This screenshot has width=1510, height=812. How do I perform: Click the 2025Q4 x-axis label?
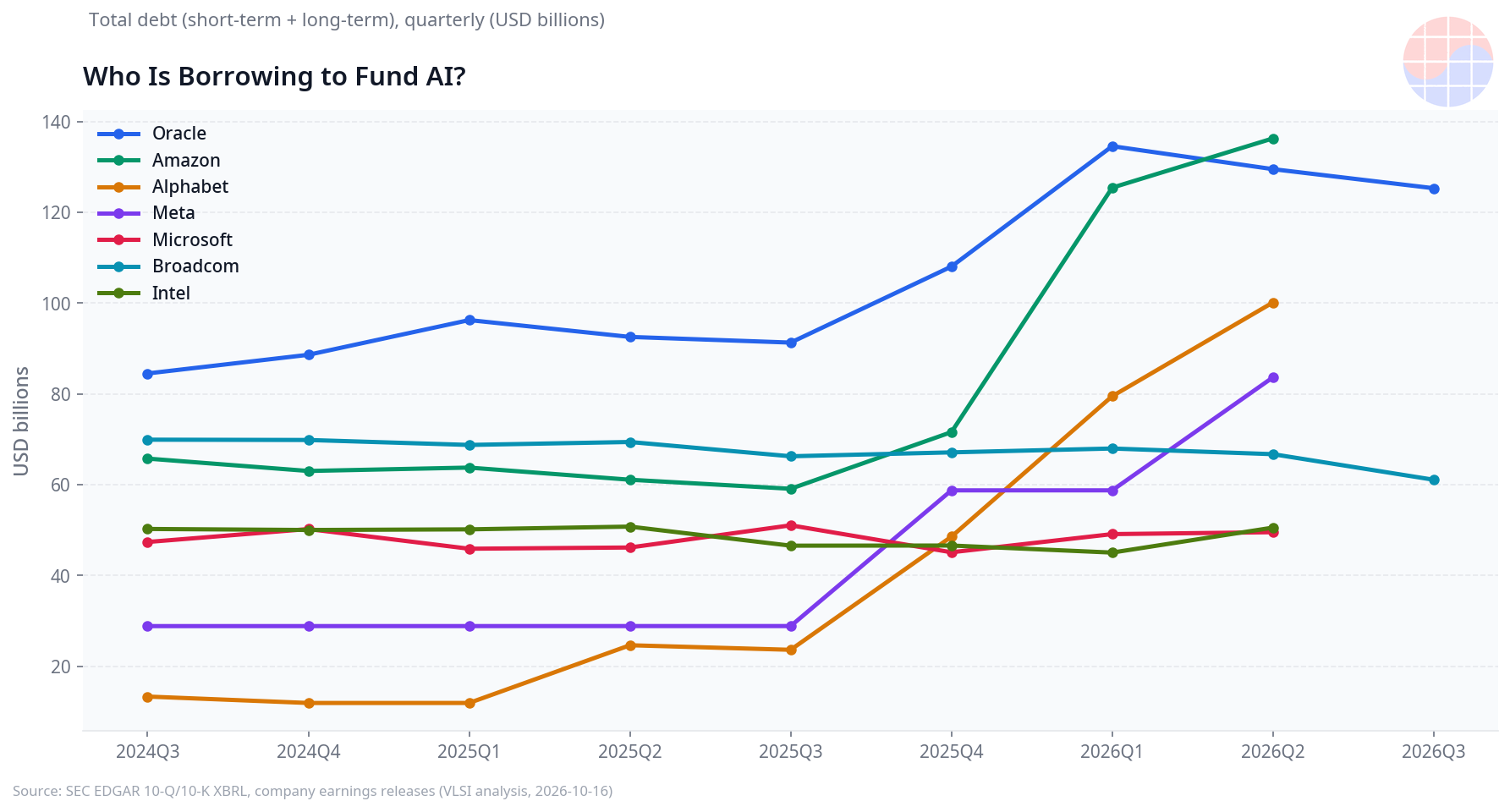(952, 752)
